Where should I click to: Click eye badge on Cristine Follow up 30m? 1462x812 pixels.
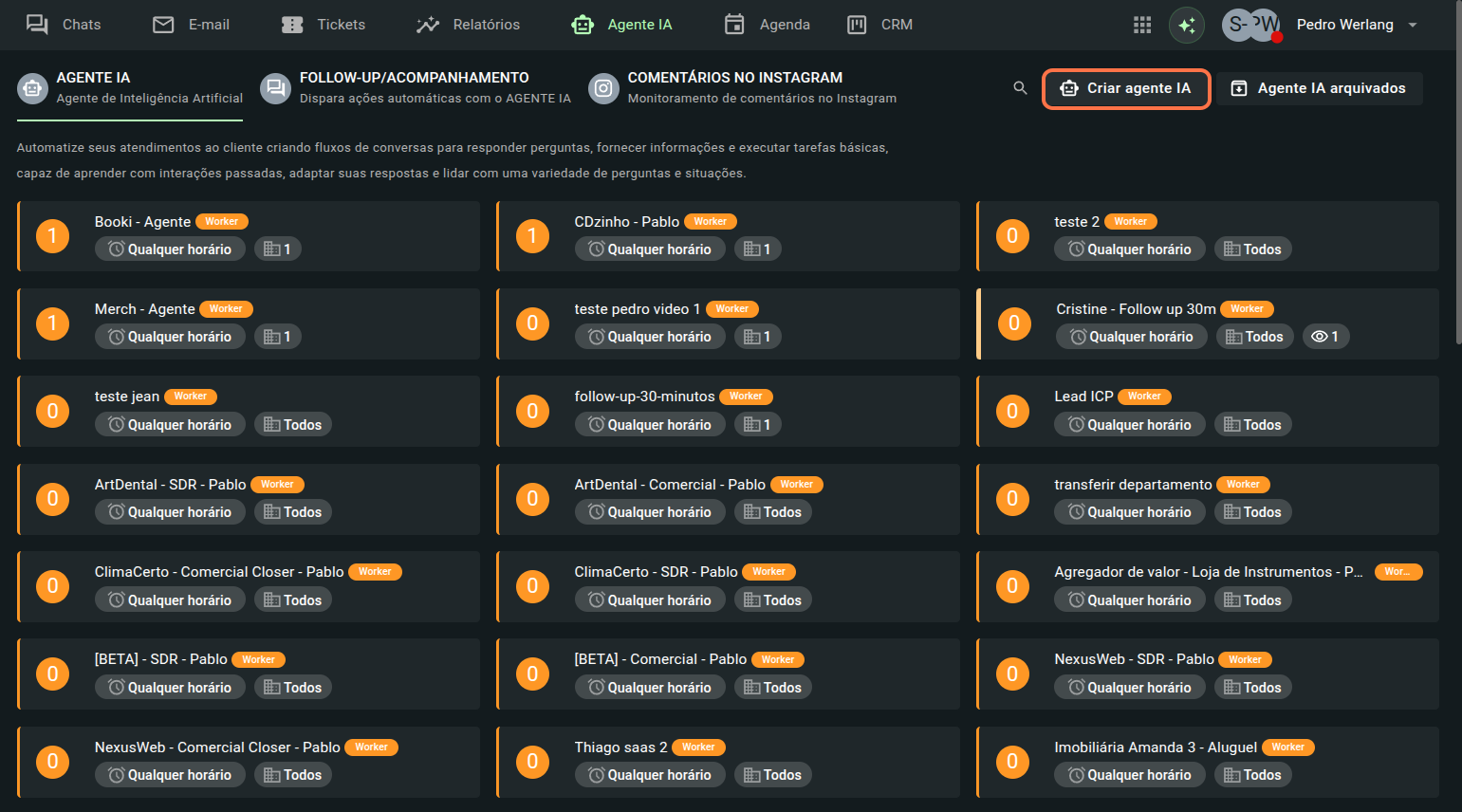[x=1324, y=337]
